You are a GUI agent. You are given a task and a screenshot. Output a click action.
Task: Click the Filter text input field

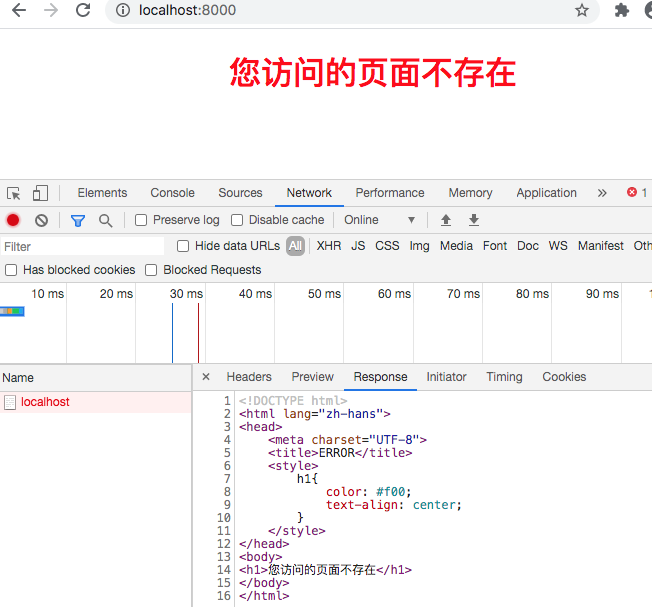click(x=80, y=246)
